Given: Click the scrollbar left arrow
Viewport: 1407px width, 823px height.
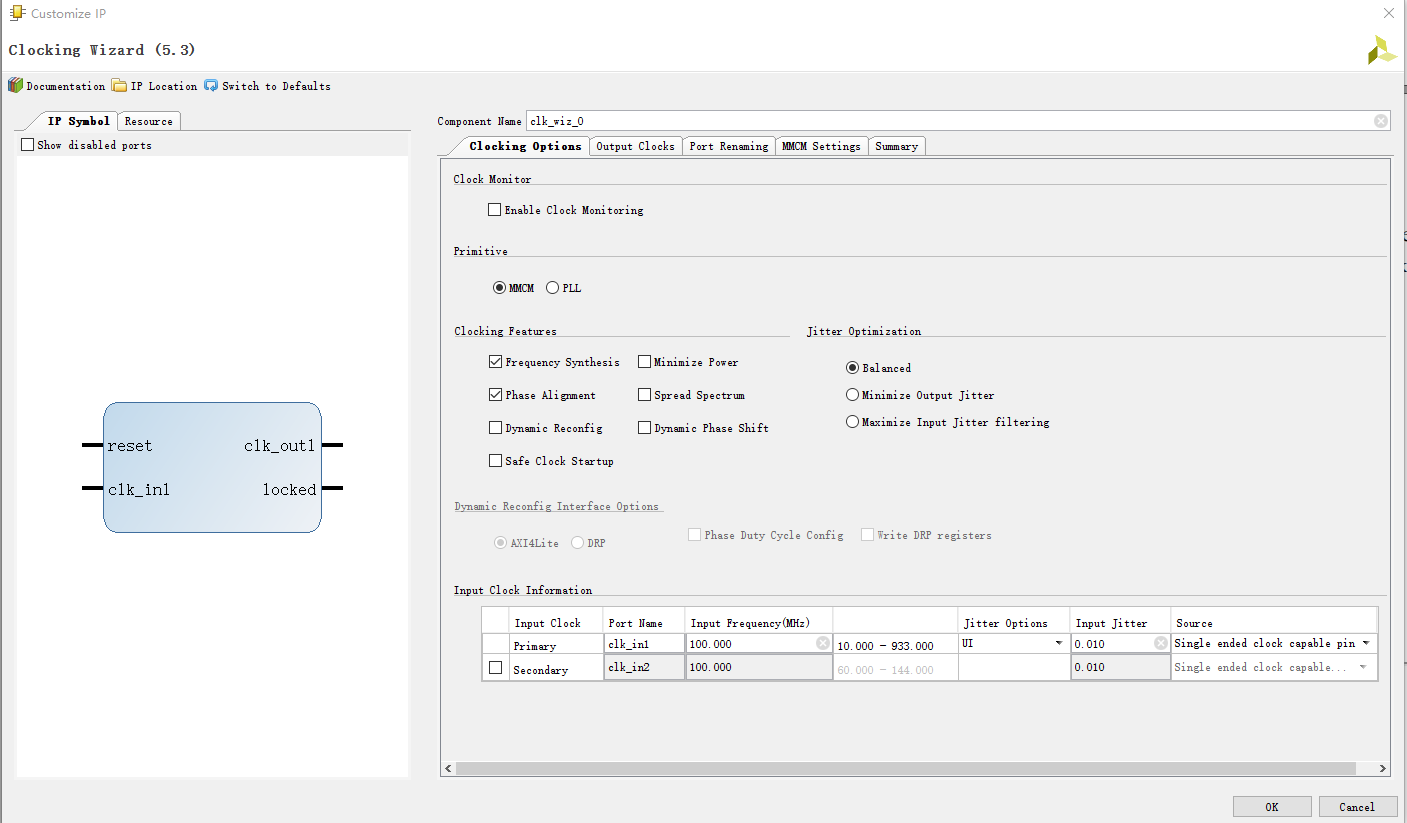Looking at the screenshot, I should (448, 769).
